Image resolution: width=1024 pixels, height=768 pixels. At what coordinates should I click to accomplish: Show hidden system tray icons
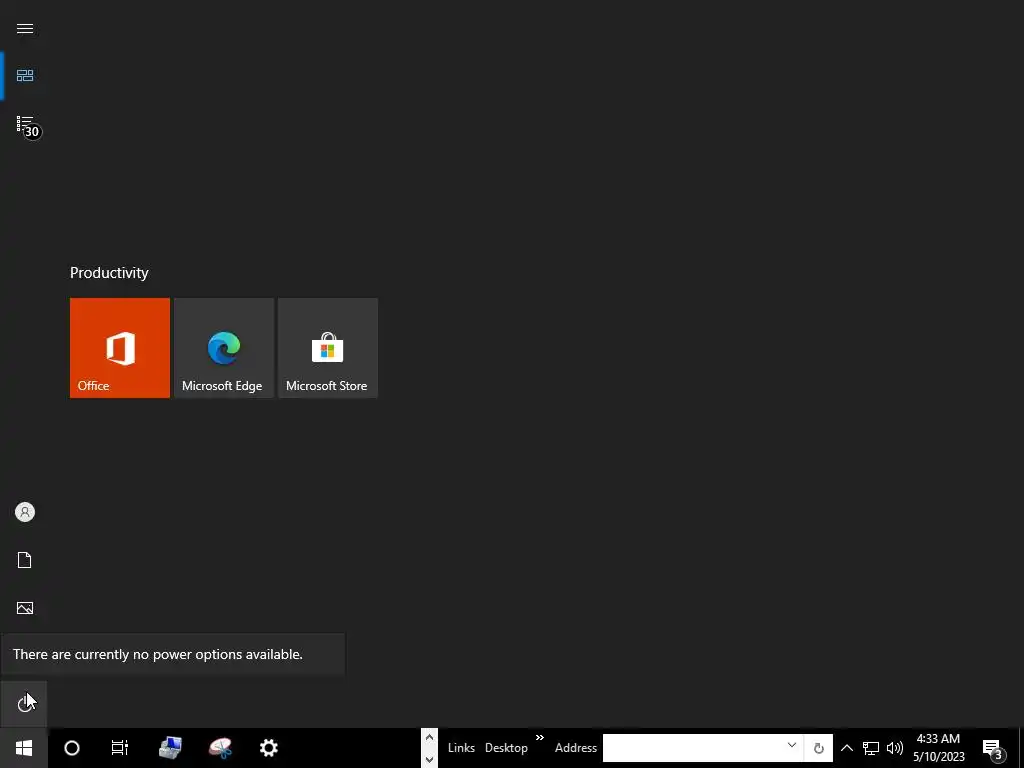point(846,748)
